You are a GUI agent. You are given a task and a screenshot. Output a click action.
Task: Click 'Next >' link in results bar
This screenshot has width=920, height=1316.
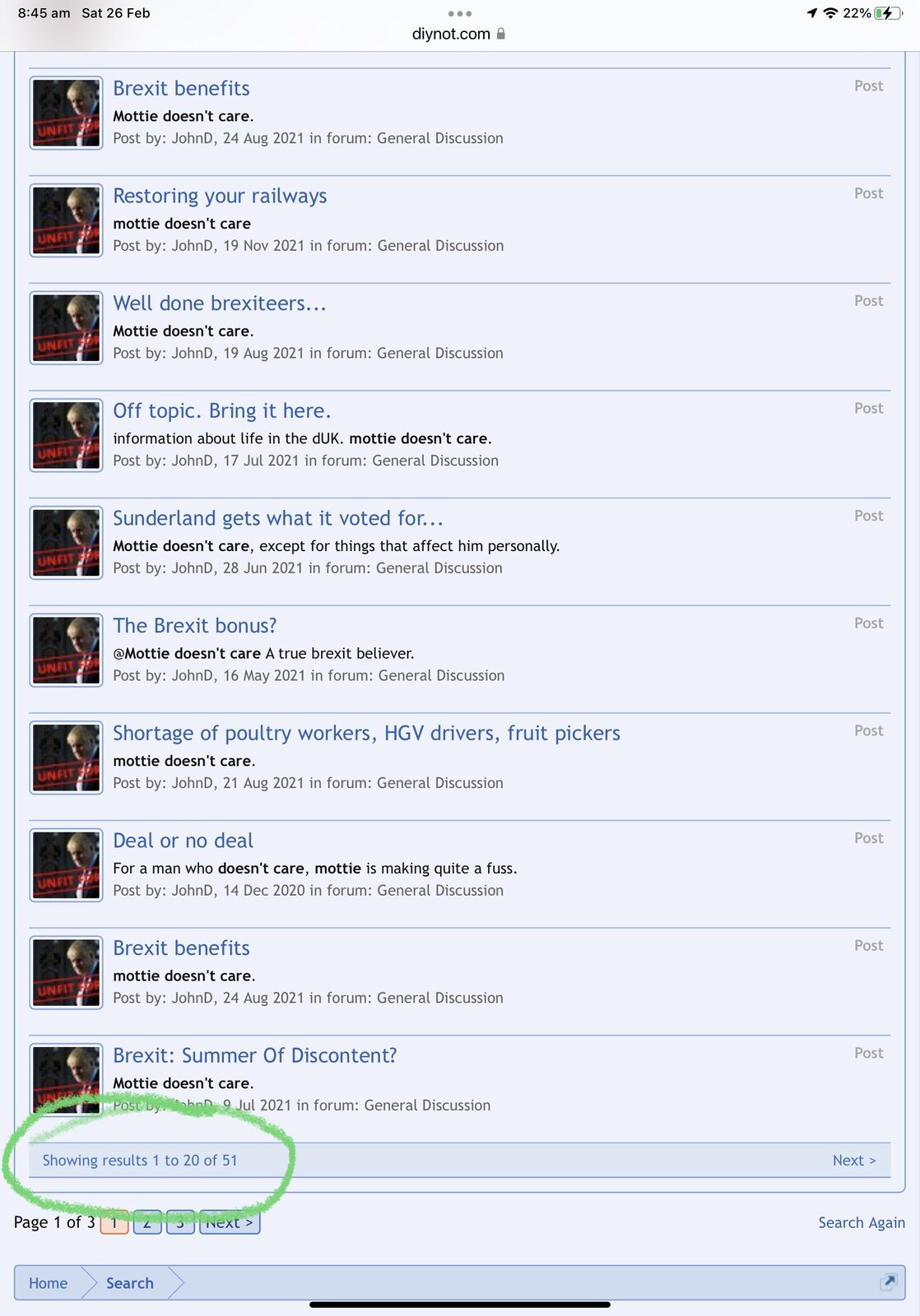[854, 1161]
